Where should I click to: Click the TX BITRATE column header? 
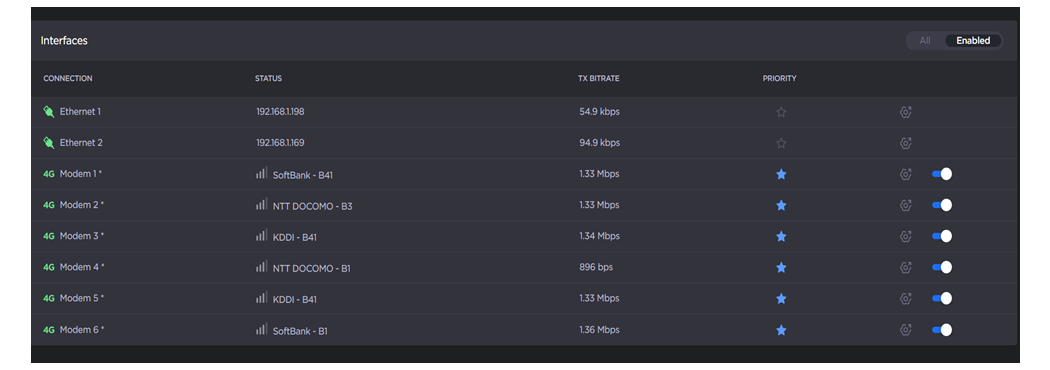pos(599,78)
